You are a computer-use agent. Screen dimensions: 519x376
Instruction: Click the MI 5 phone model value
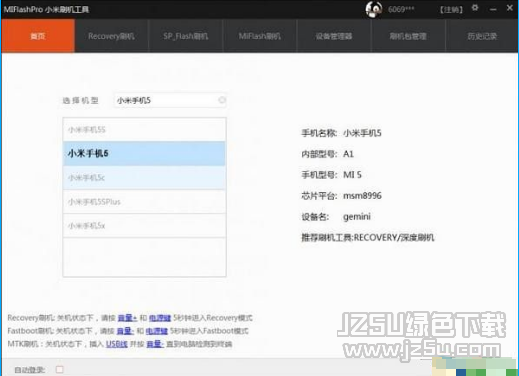352,175
